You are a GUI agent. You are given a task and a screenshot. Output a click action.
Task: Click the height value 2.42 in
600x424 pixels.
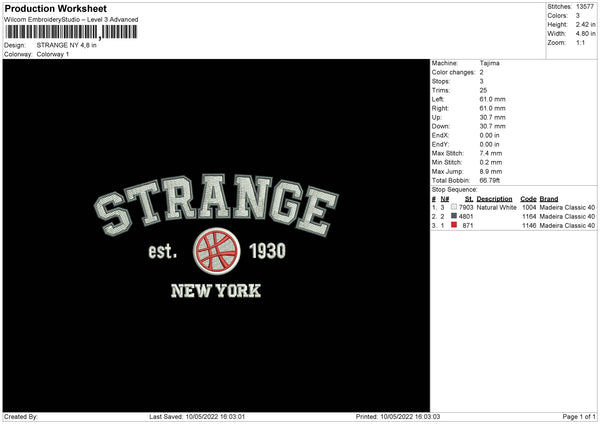click(585, 24)
